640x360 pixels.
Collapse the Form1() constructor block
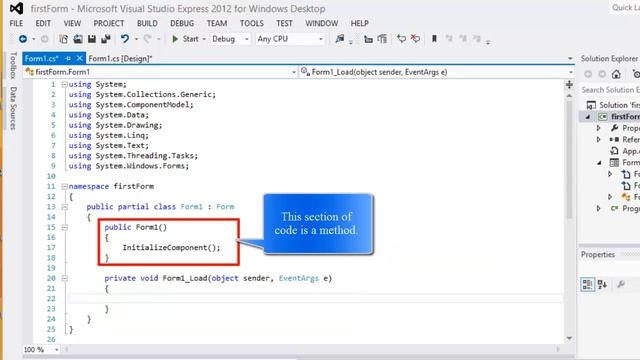64,227
